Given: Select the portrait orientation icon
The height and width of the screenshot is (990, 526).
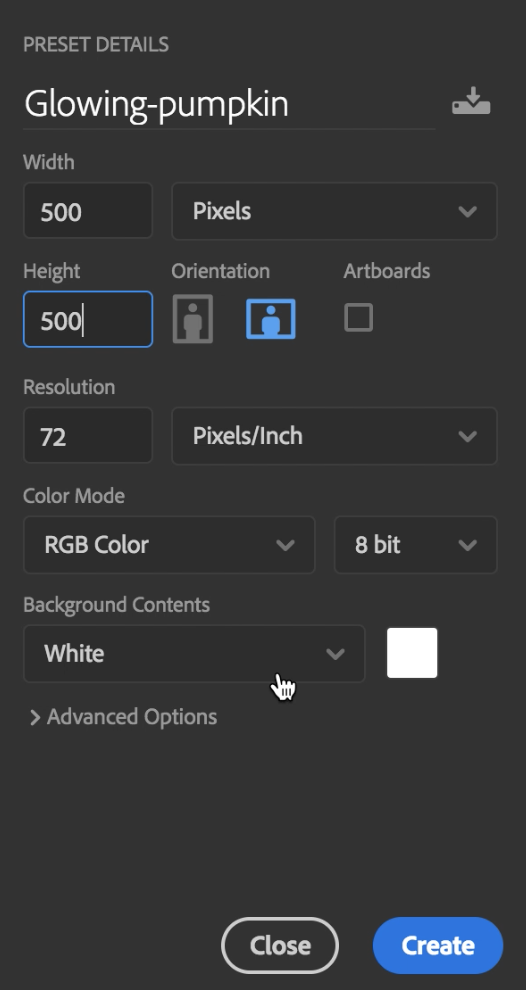Looking at the screenshot, I should (x=193, y=319).
